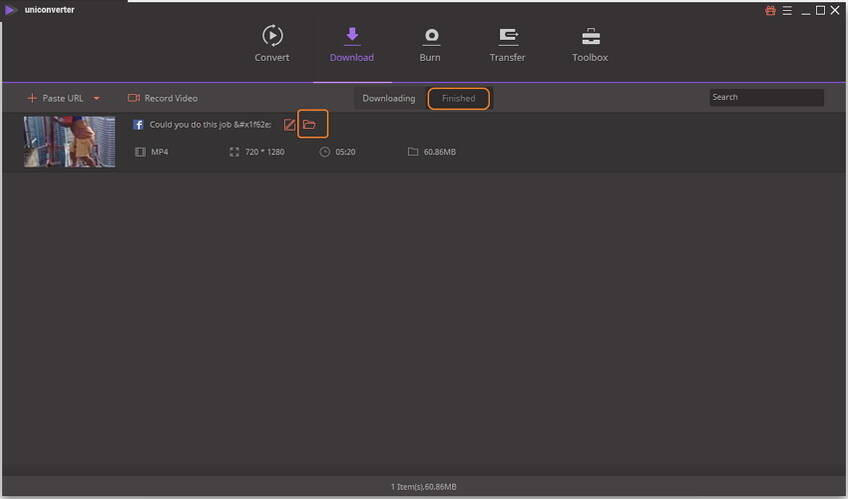The height and width of the screenshot is (499, 848).
Task: Click the Search input field
Action: click(x=766, y=97)
